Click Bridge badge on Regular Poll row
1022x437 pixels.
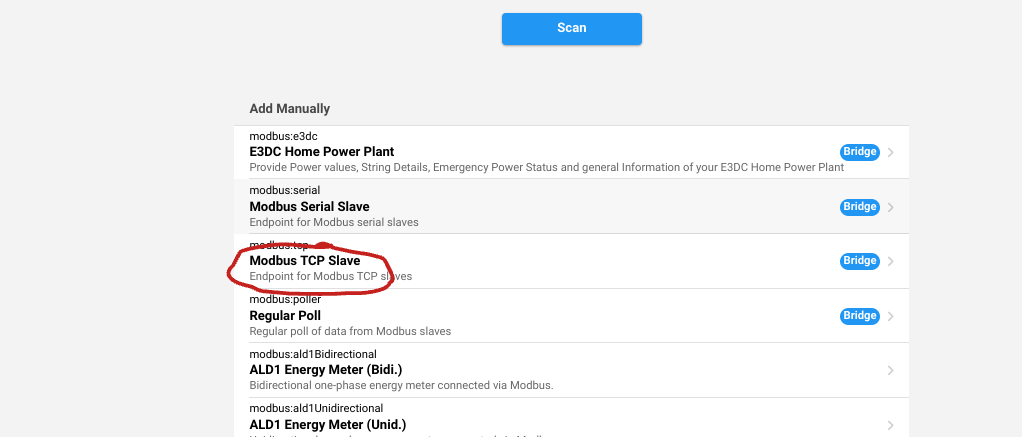click(x=859, y=316)
